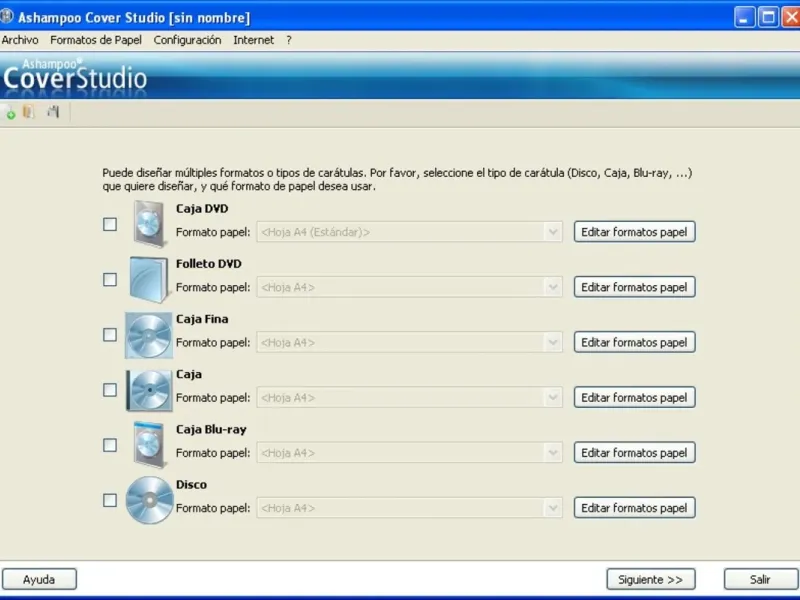Open the ? help menu

pos(289,40)
